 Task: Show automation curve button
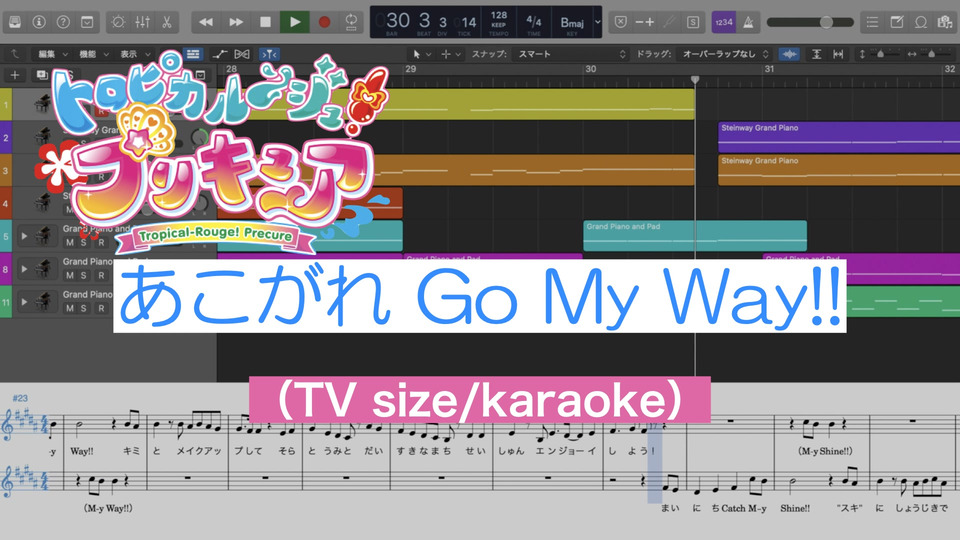pos(219,54)
